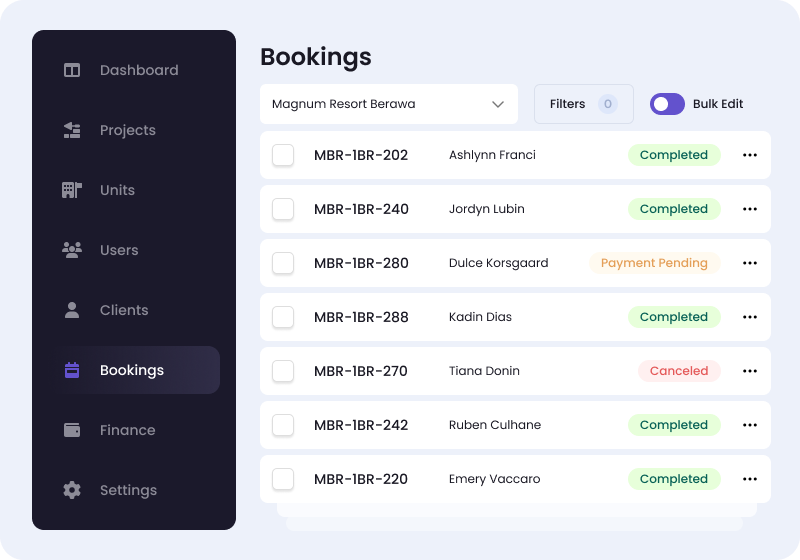Click the Units building icon
Image resolution: width=800 pixels, height=560 pixels.
pos(72,190)
